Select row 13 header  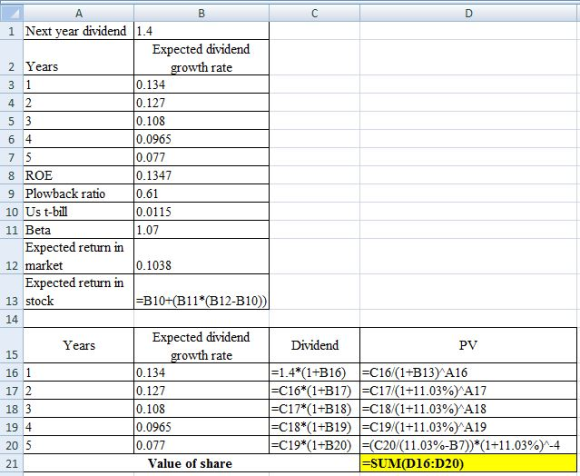[12, 292]
